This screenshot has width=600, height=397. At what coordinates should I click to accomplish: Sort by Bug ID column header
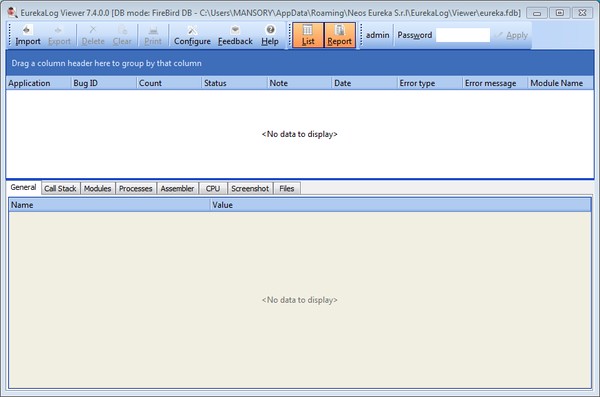[x=103, y=83]
